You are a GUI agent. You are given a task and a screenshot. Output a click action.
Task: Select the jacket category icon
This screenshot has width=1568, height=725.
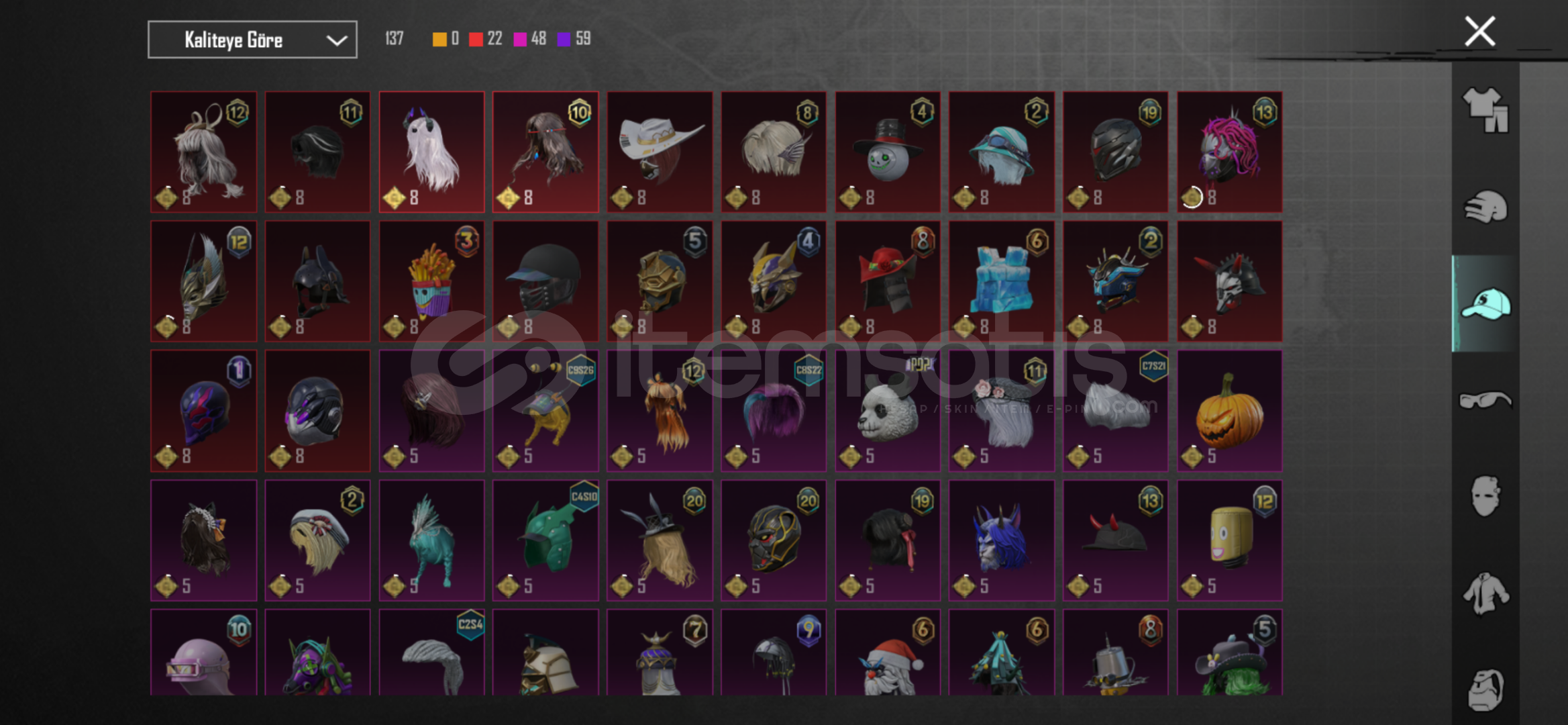click(x=1485, y=593)
